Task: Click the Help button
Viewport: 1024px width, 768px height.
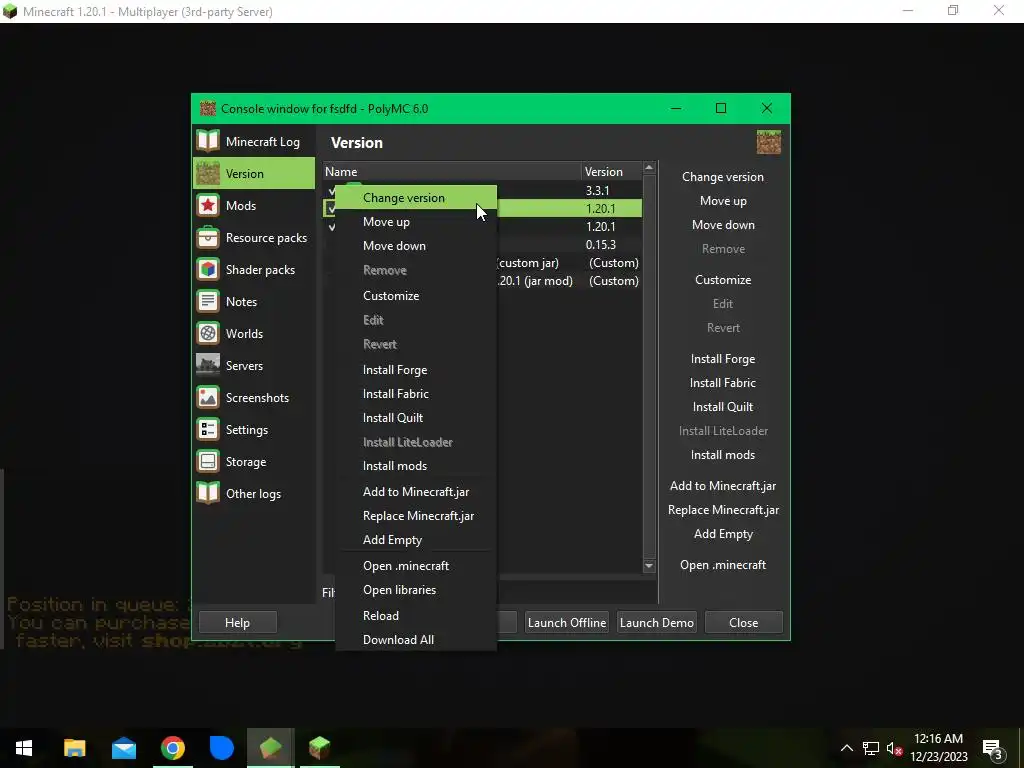Action: click(x=237, y=622)
